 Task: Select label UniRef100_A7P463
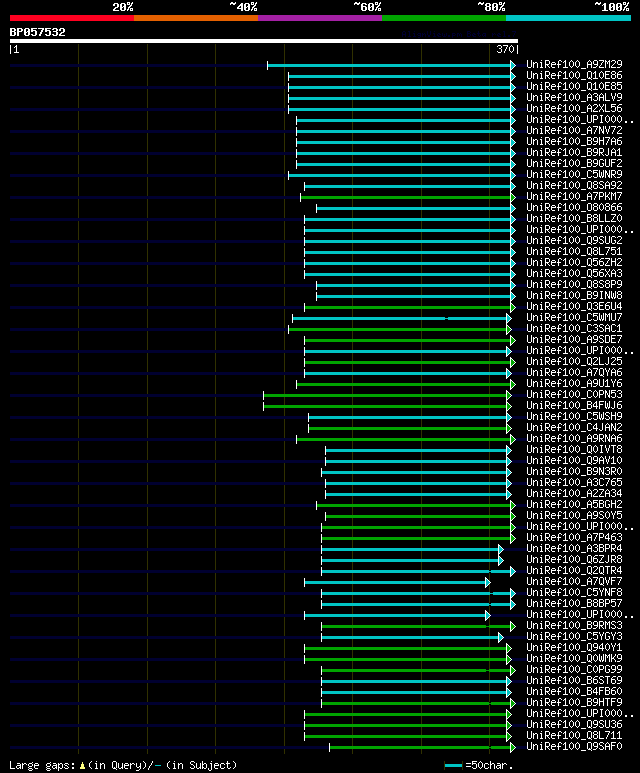pos(574,538)
